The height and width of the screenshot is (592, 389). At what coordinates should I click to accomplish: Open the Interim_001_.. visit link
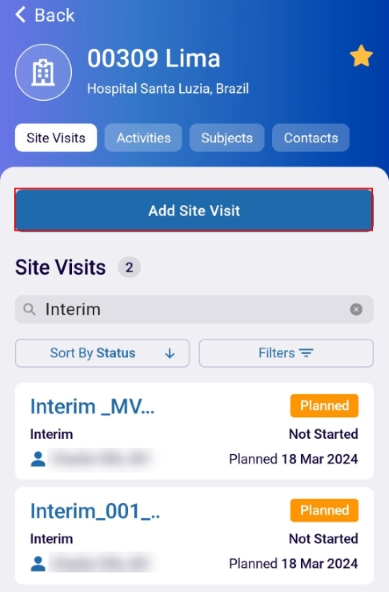coord(95,511)
